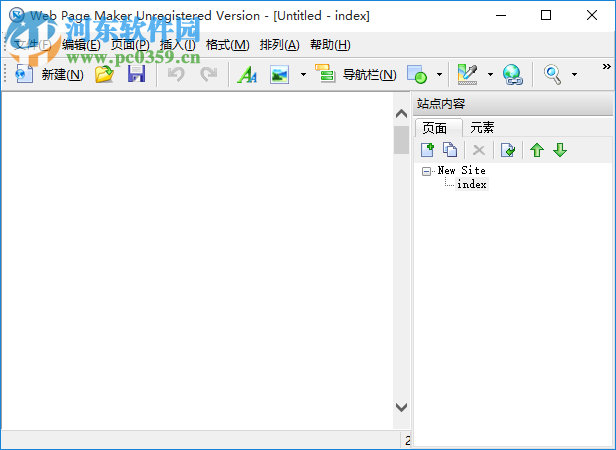The image size is (616, 450).
Task: Select the eyedropper color picker tool
Action: coord(468,74)
